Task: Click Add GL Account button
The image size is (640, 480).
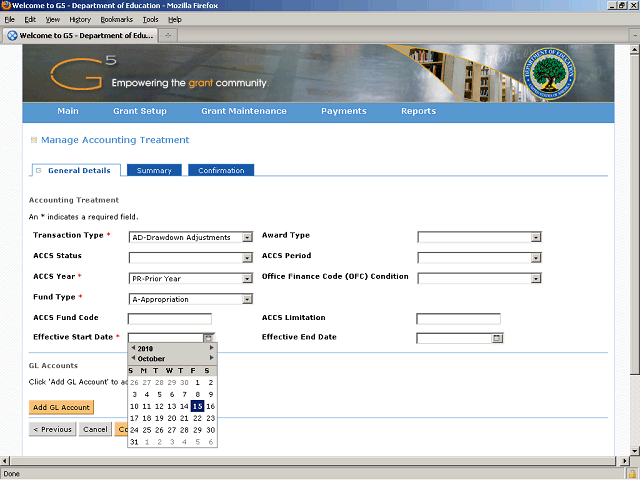Action: point(61,407)
